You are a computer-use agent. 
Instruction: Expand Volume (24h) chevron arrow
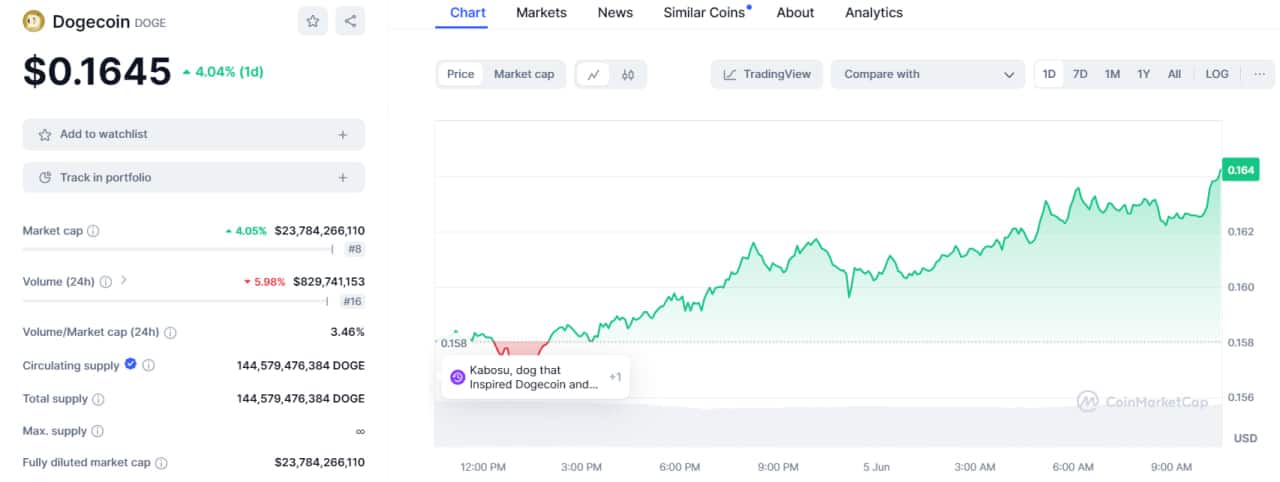coord(124,281)
